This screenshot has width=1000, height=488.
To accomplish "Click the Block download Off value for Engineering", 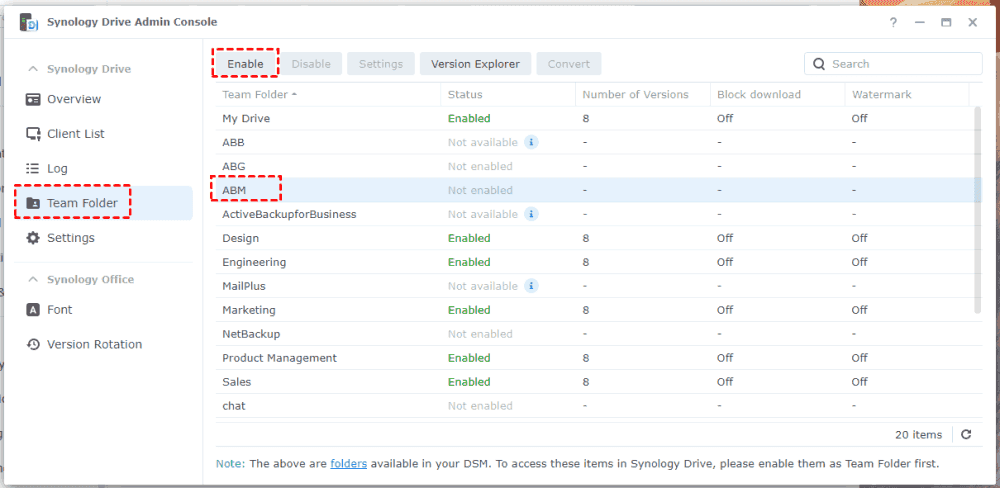I will [x=725, y=262].
